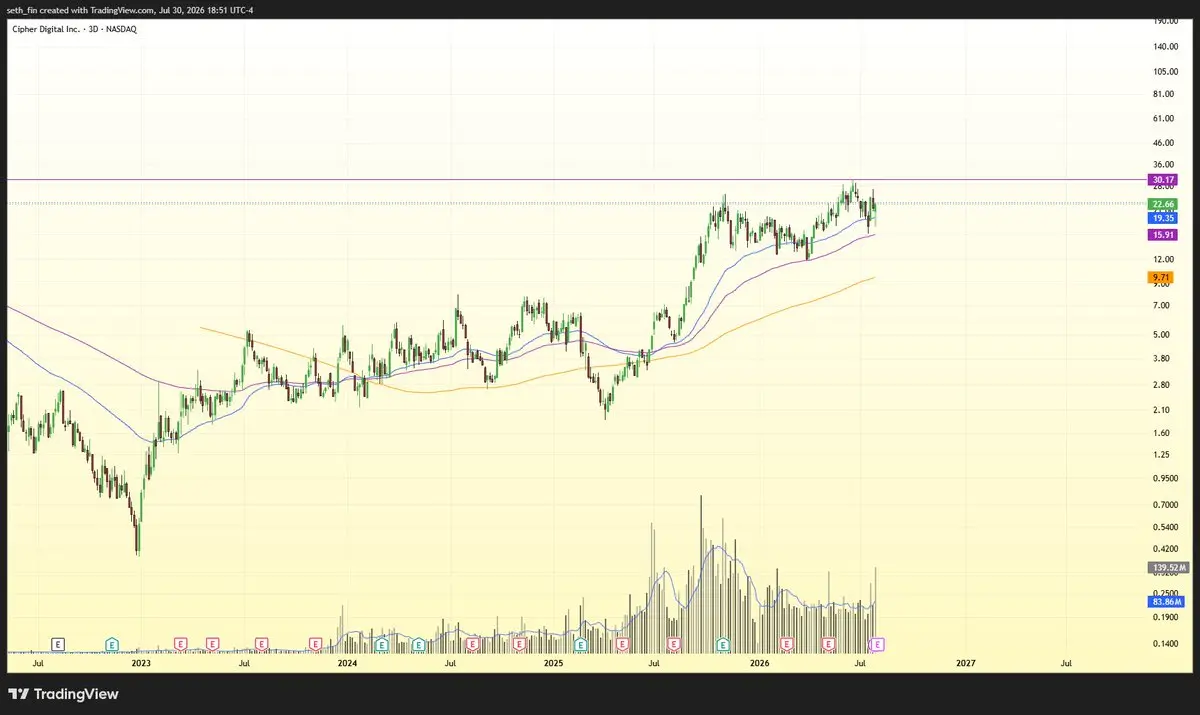1200x715 pixels.
Task: Click the 81.00 price axis label
Action: coord(1162,94)
